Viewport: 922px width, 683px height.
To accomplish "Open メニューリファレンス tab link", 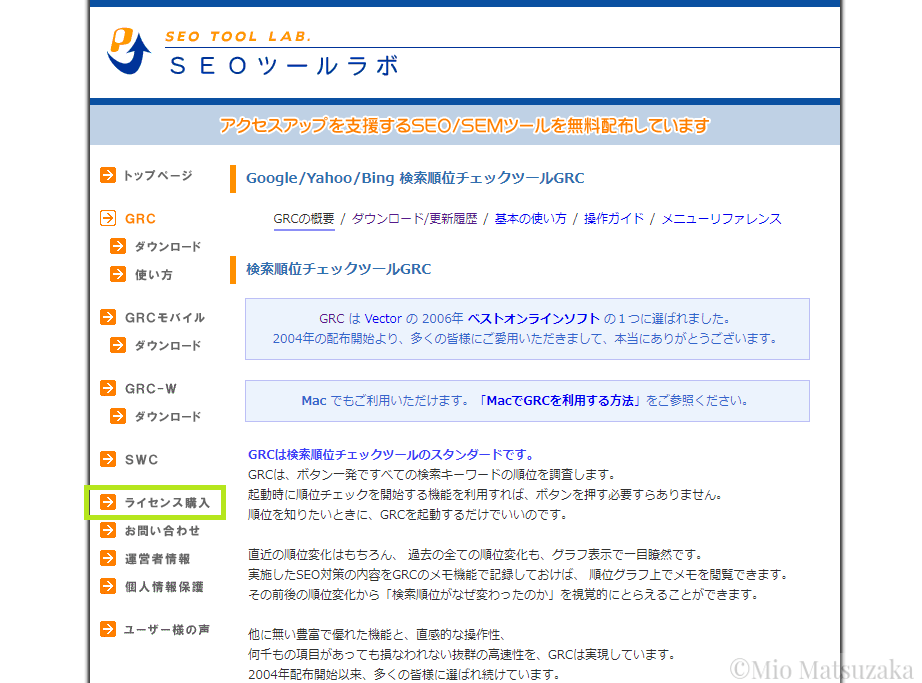I will point(721,219).
